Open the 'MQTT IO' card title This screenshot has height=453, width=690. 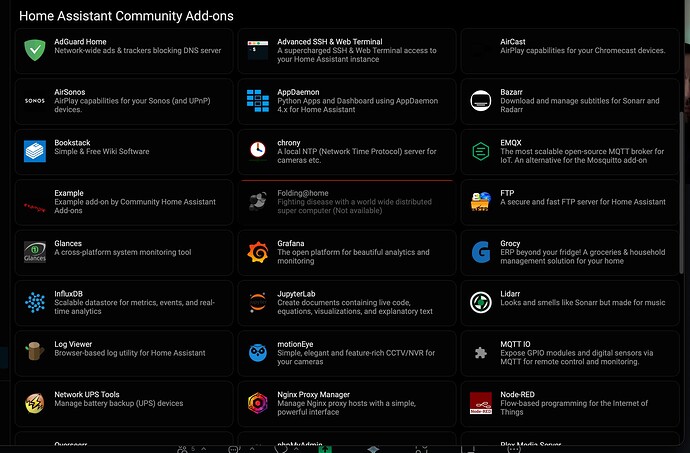tap(515, 344)
